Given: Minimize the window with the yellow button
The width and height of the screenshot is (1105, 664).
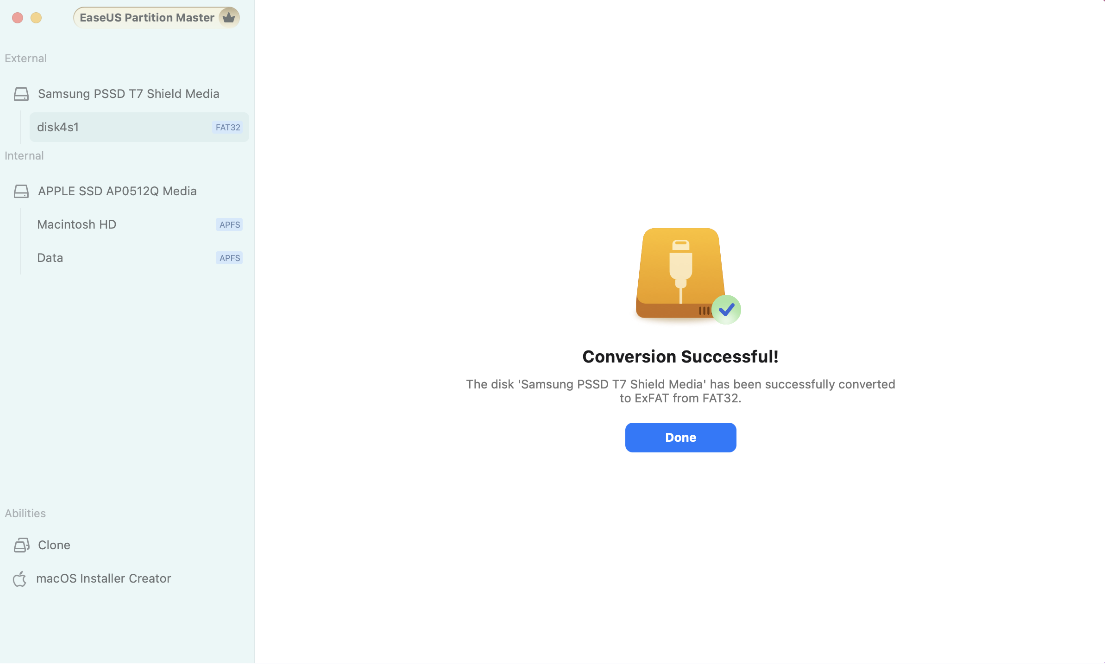Looking at the screenshot, I should point(36,18).
